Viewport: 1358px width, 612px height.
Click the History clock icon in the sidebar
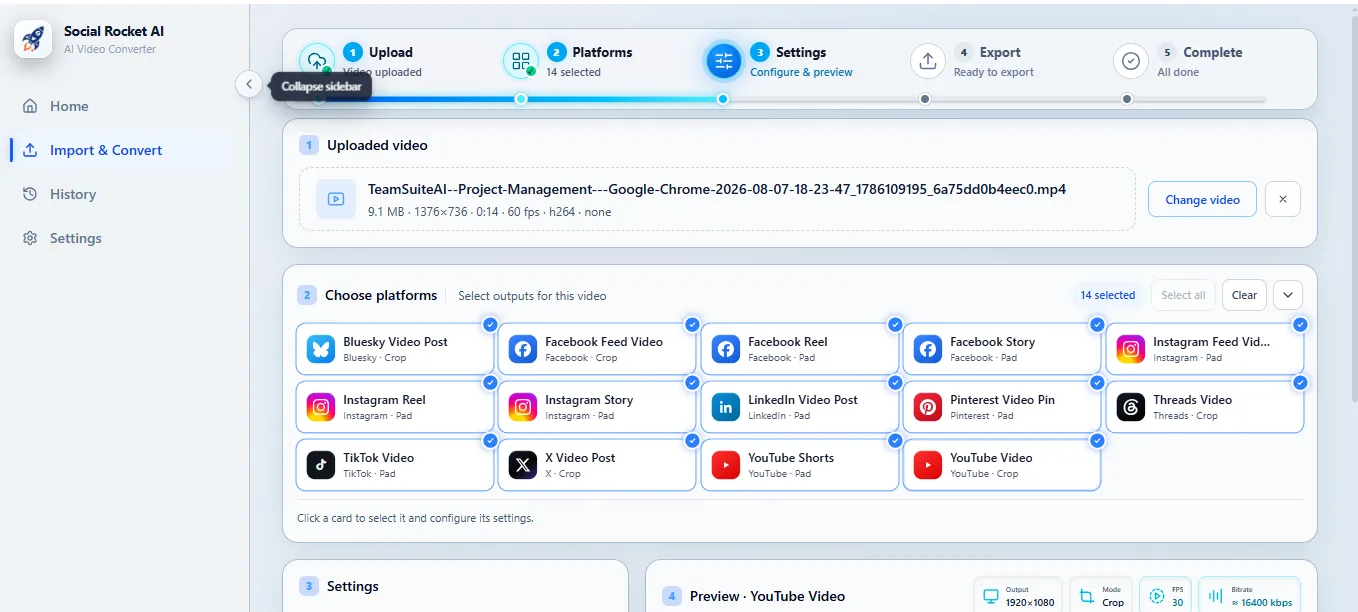[x=30, y=194]
